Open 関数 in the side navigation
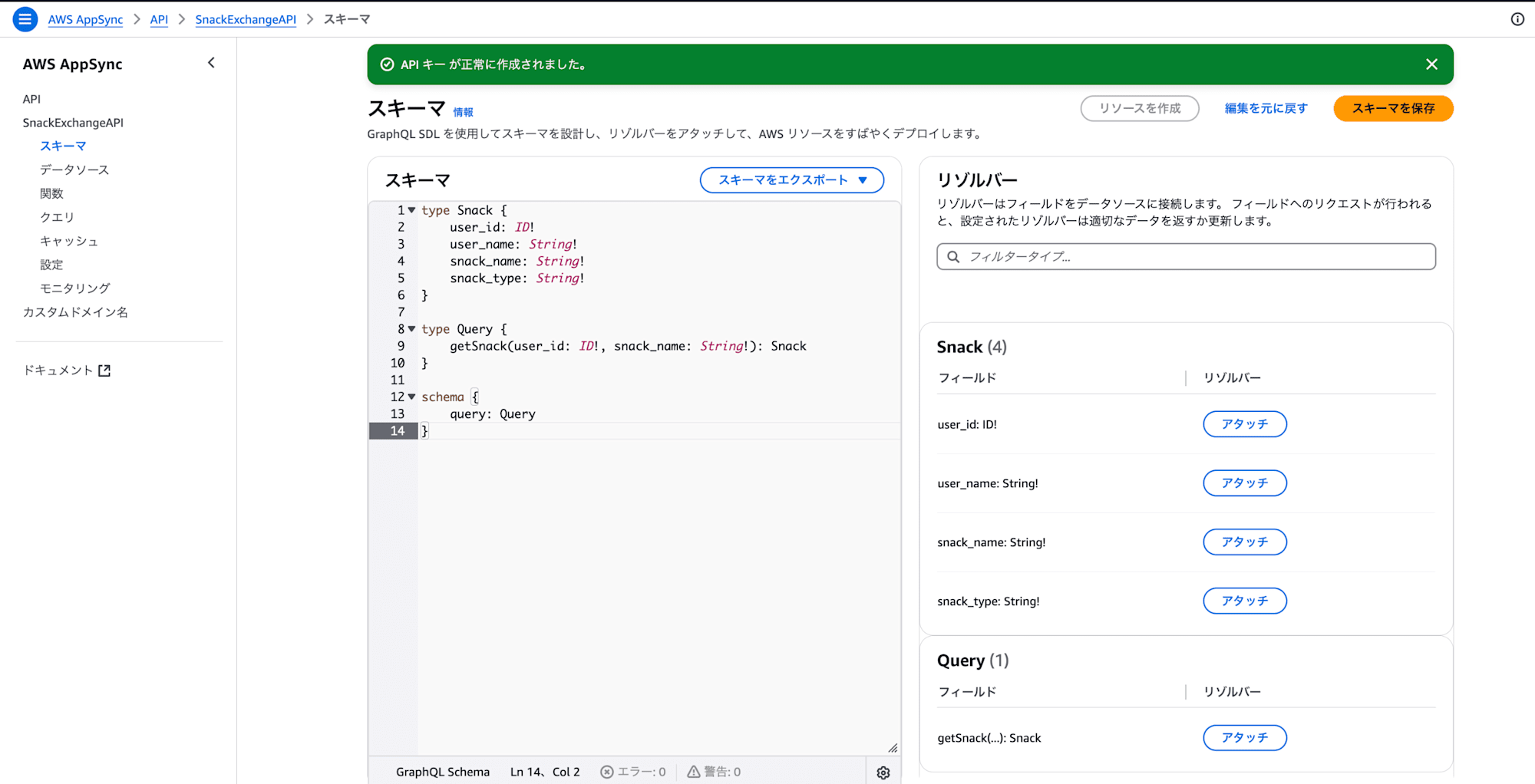 [51, 194]
